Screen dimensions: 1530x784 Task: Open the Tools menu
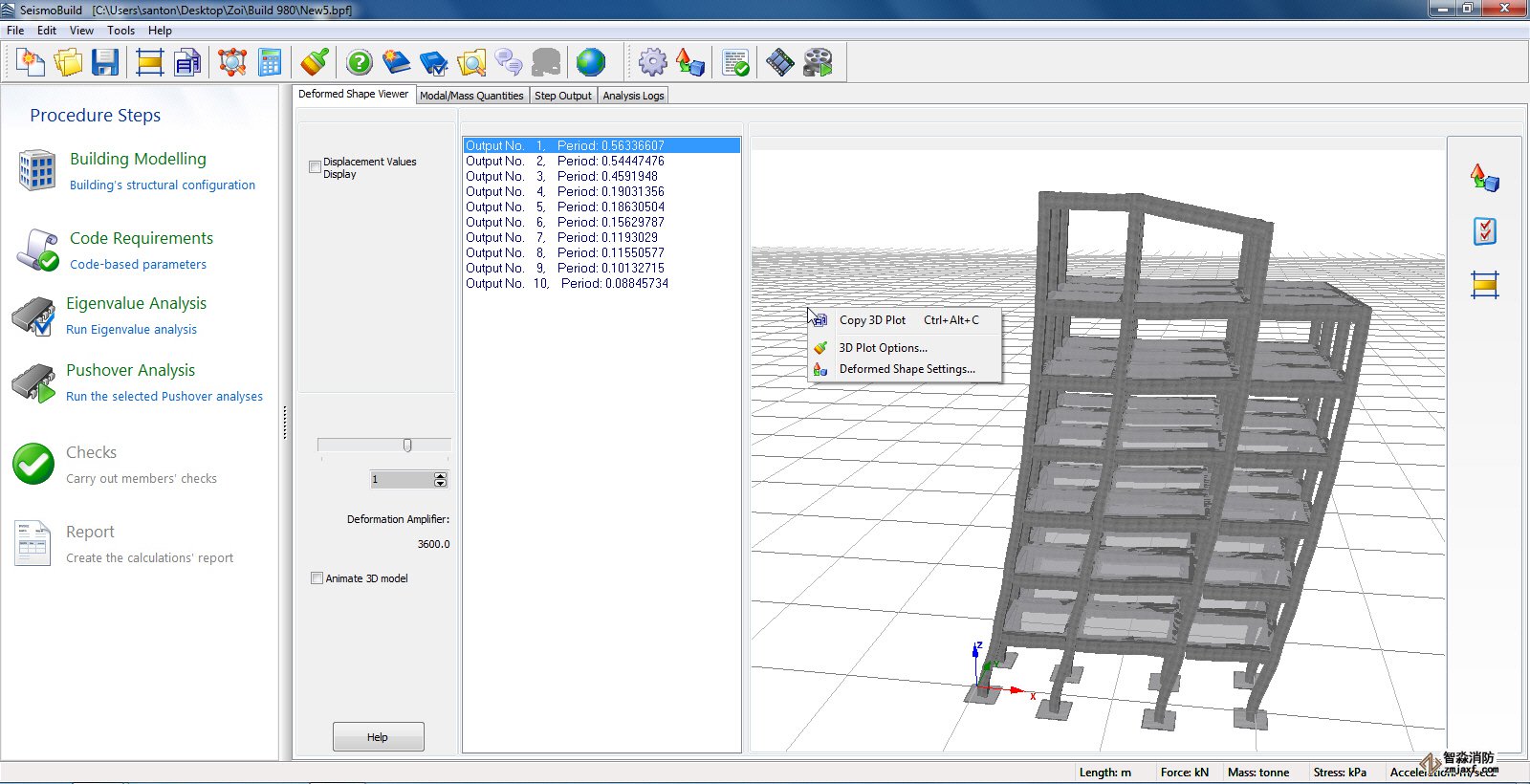(x=120, y=31)
